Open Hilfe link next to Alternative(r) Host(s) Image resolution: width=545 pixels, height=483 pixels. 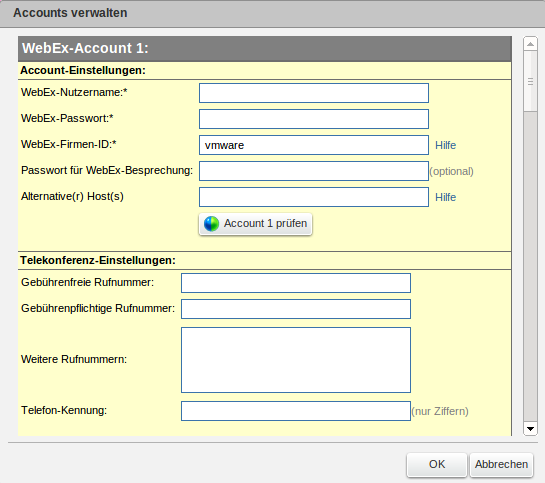(x=445, y=197)
